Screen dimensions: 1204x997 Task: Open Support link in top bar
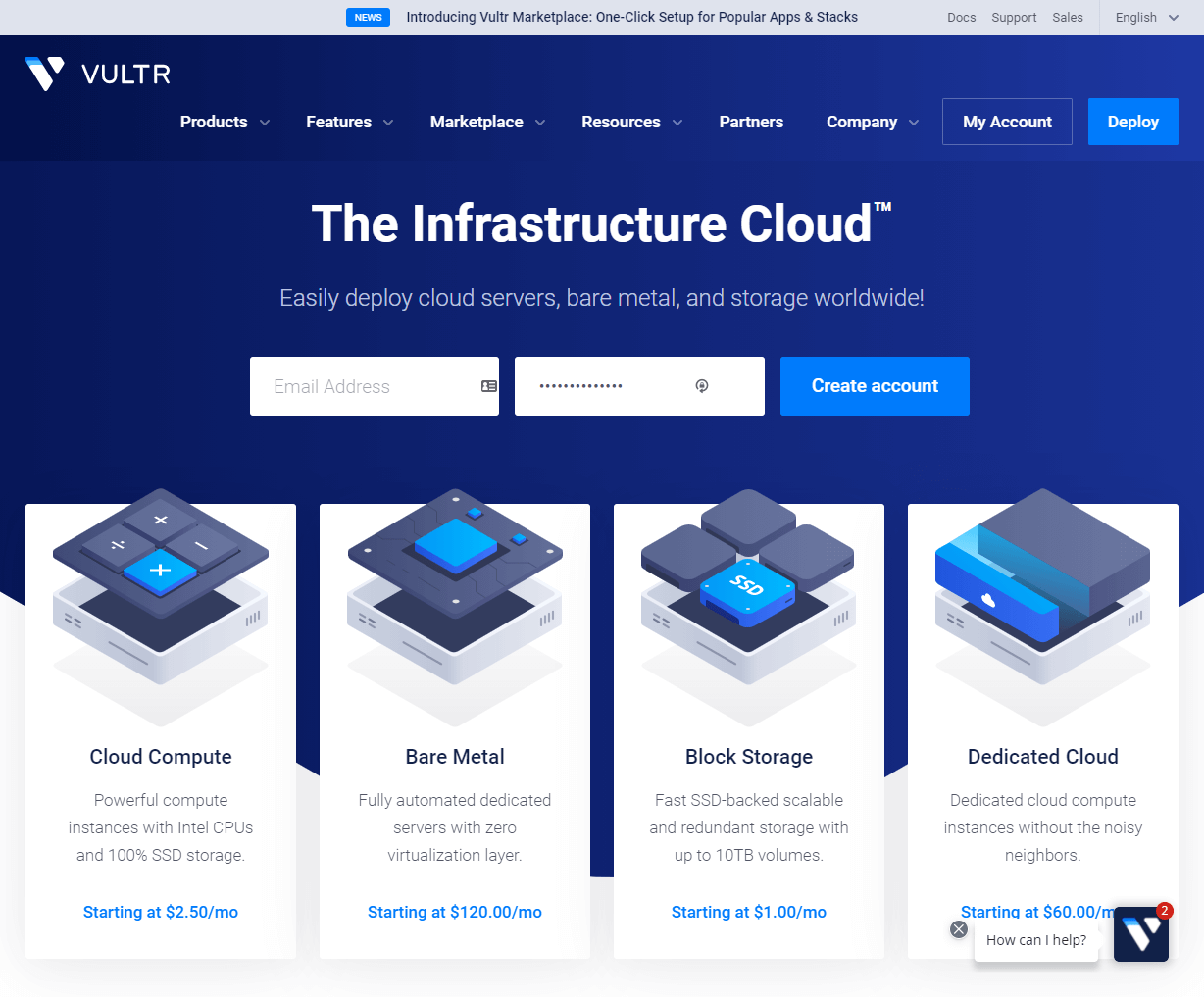(1014, 18)
